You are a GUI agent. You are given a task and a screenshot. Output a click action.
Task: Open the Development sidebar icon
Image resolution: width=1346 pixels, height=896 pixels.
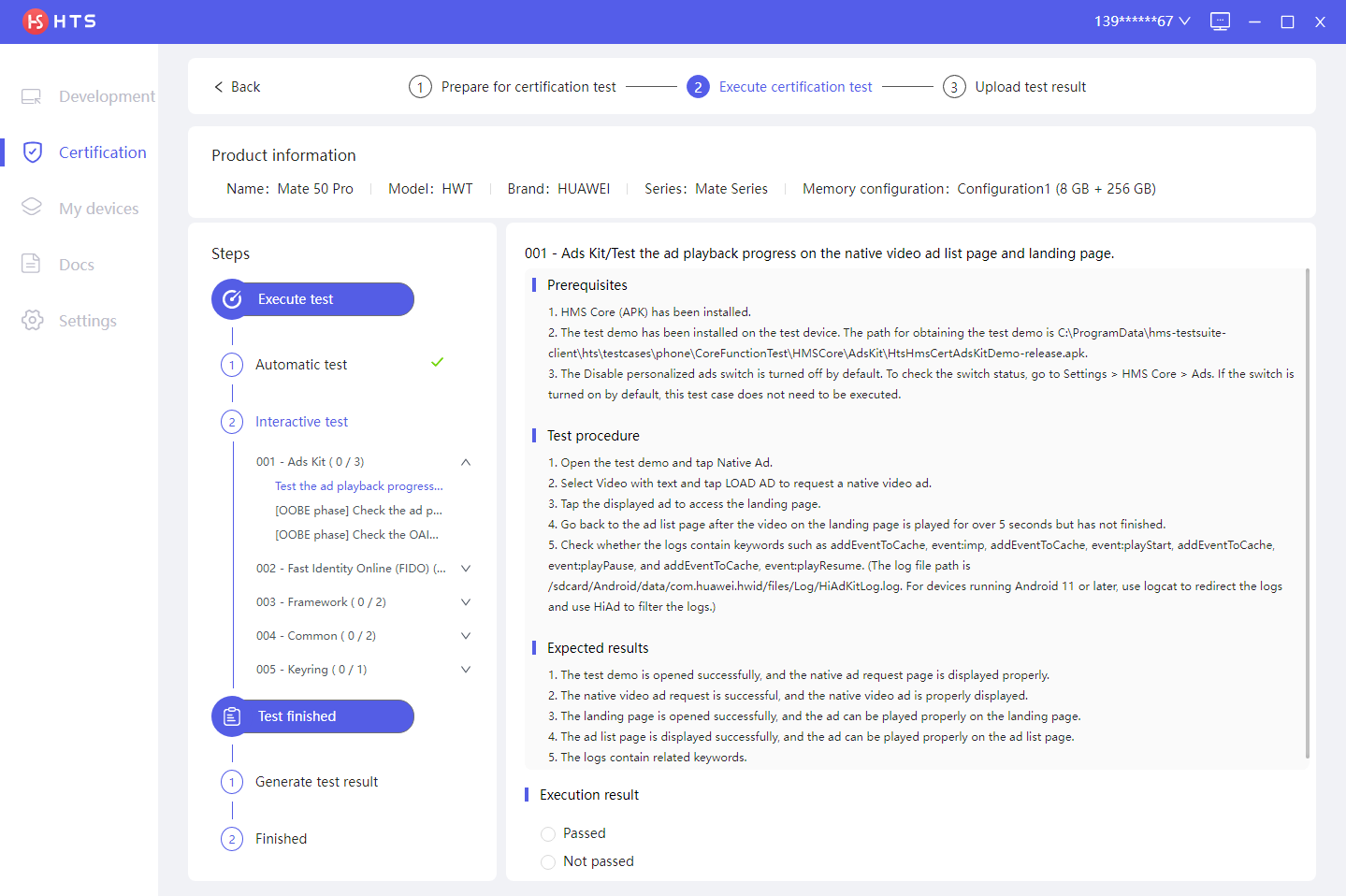[x=32, y=96]
